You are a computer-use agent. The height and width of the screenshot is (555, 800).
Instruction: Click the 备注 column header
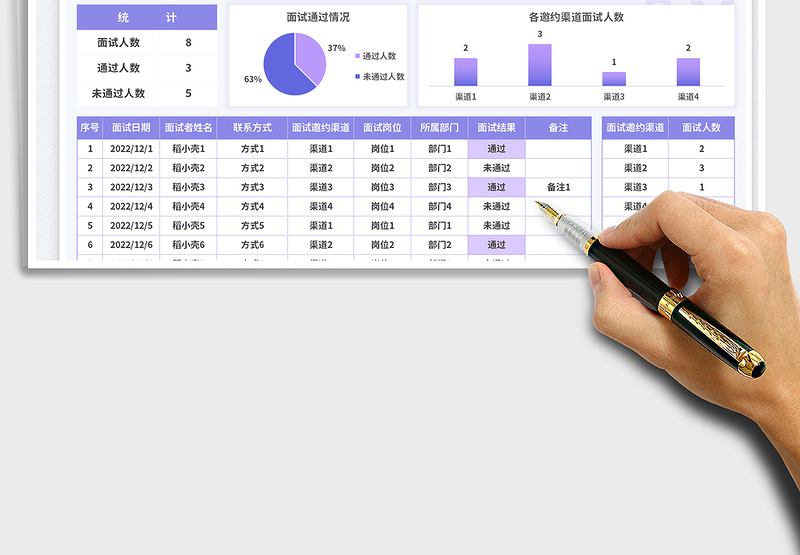[558, 128]
